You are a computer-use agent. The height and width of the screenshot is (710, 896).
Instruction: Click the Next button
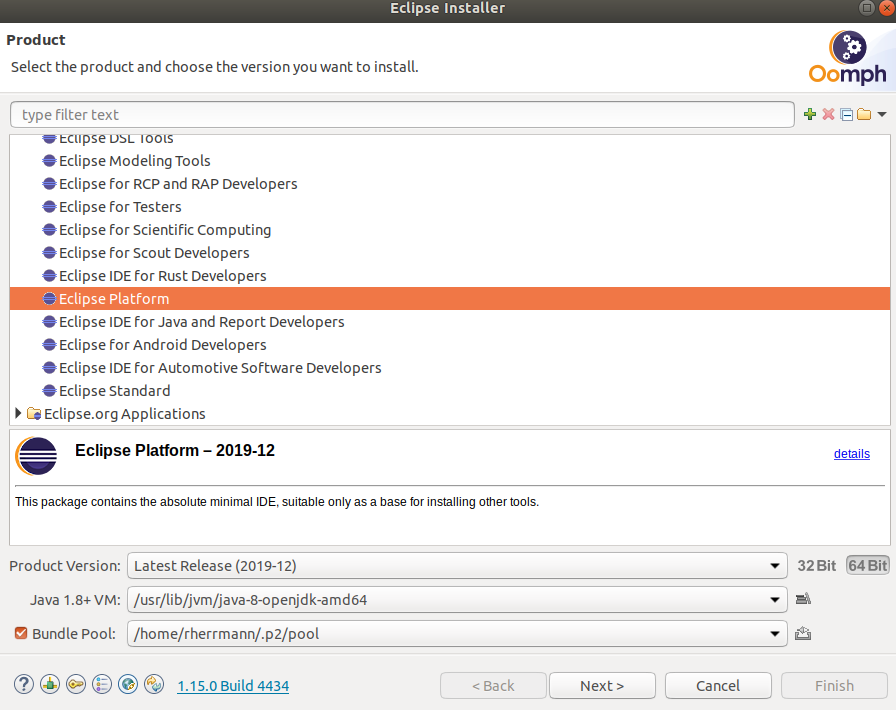point(602,685)
